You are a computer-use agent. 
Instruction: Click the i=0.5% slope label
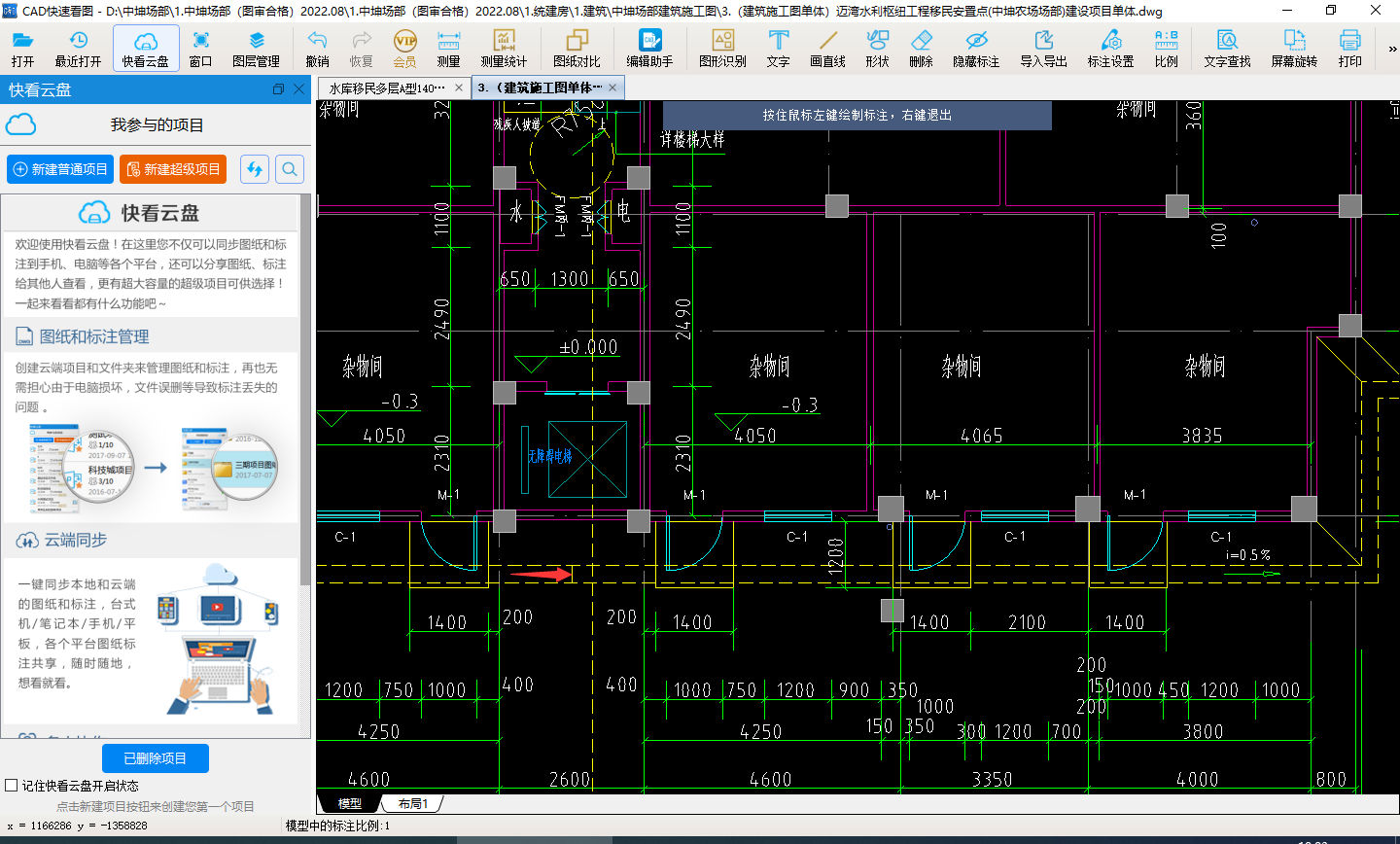point(1248,555)
